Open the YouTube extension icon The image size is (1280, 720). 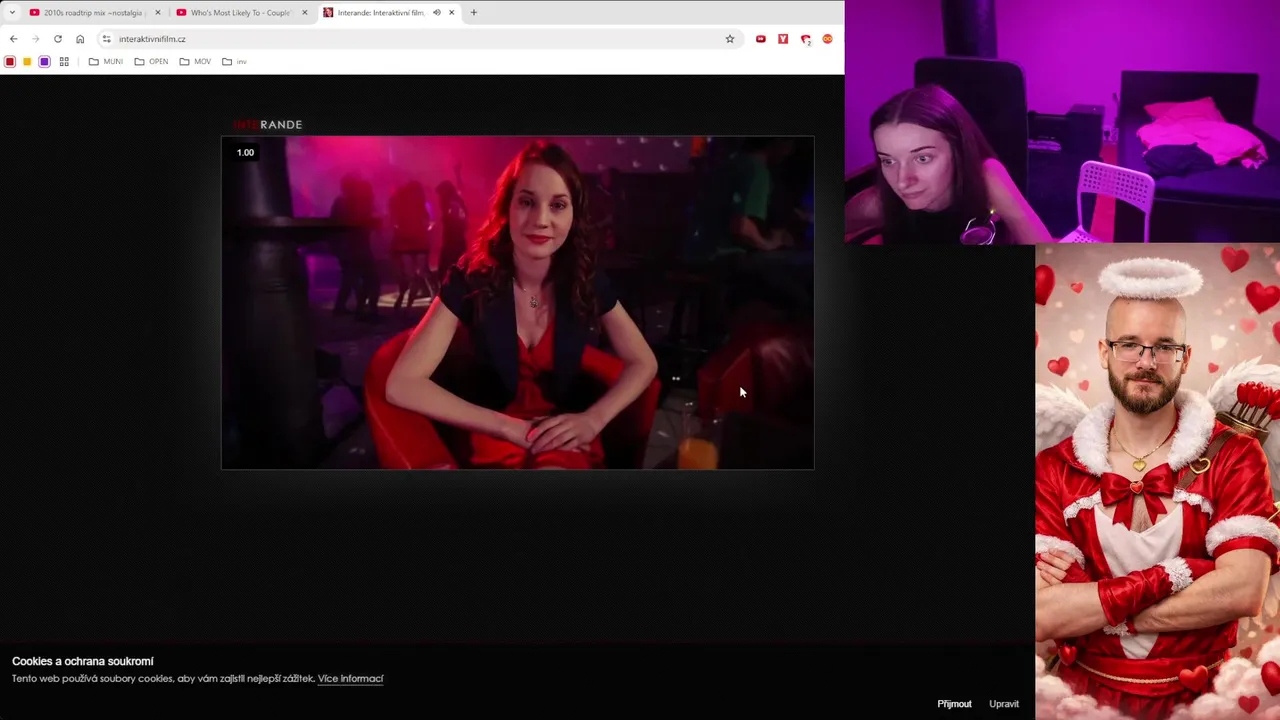click(x=761, y=39)
